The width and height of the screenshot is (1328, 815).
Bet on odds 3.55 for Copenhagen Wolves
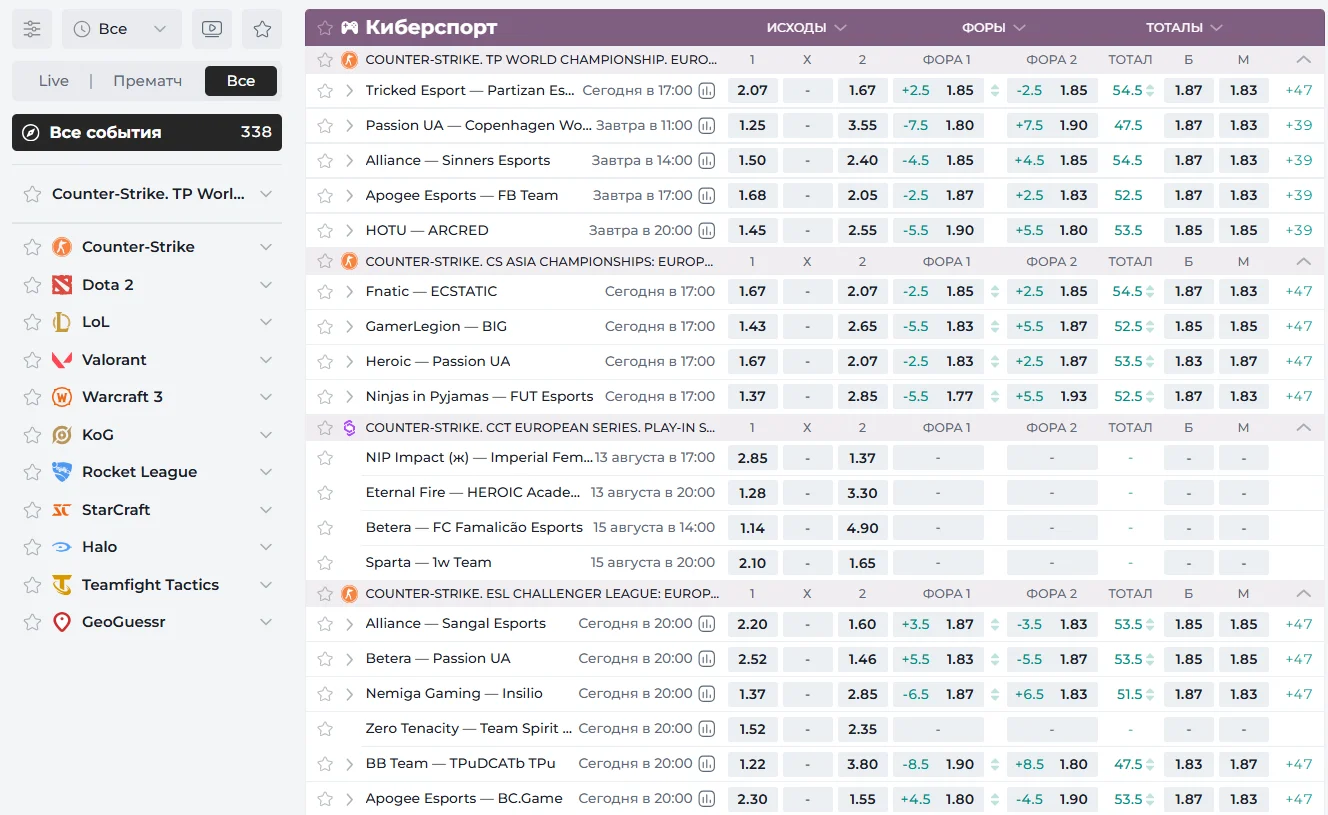click(x=862, y=126)
